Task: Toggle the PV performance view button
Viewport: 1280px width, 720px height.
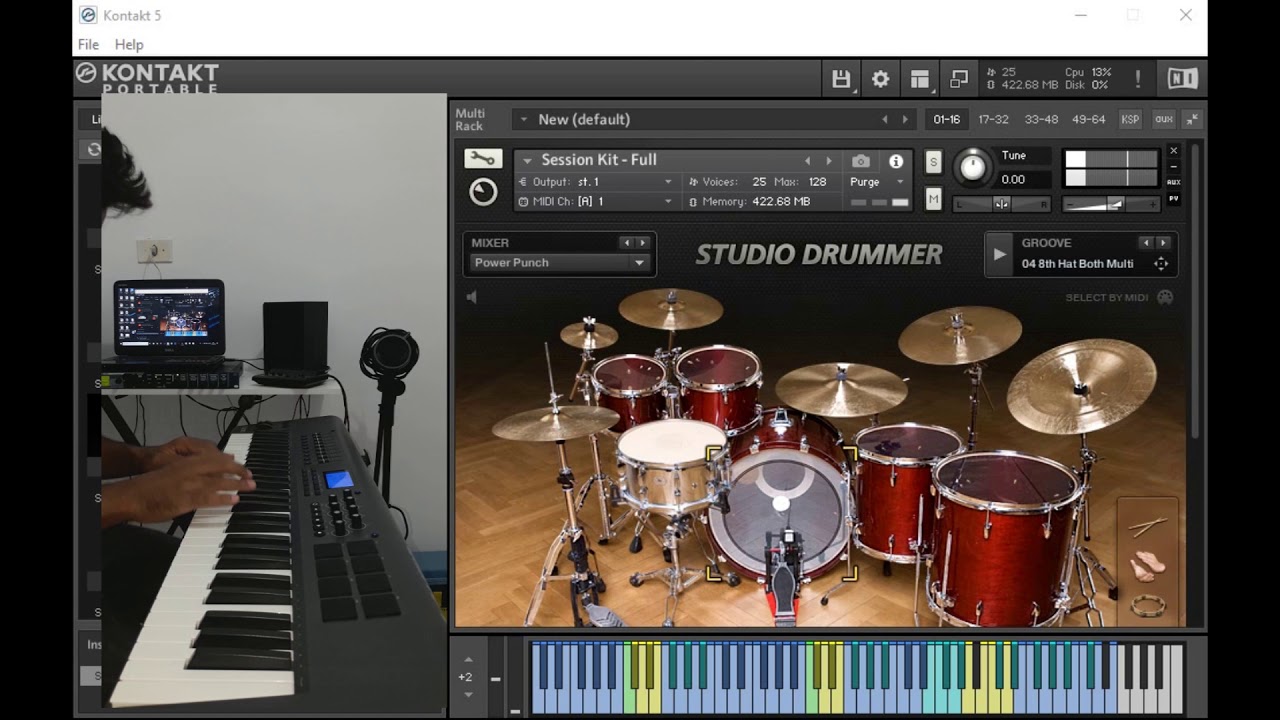Action: [x=1174, y=198]
